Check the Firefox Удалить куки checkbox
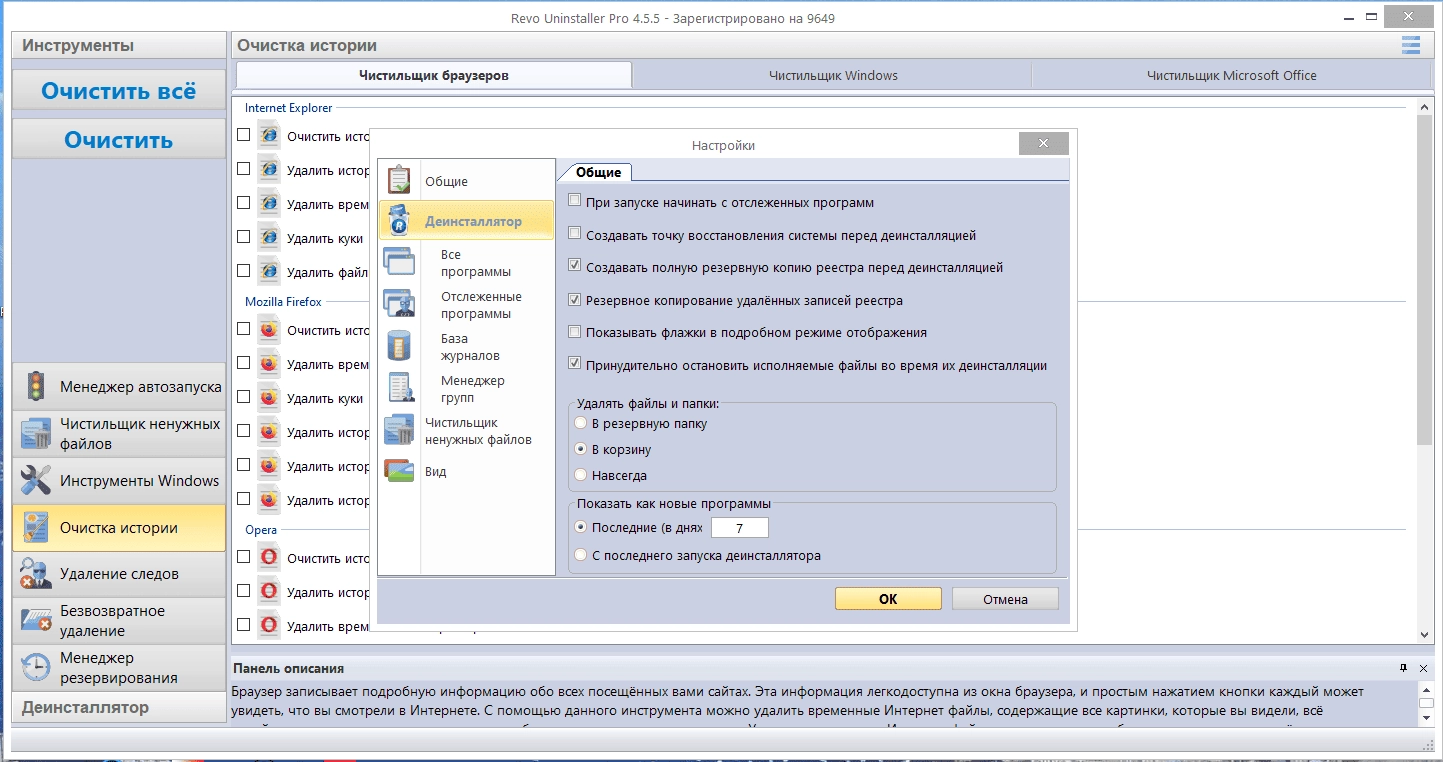This screenshot has height=762, width=1443. click(x=243, y=396)
